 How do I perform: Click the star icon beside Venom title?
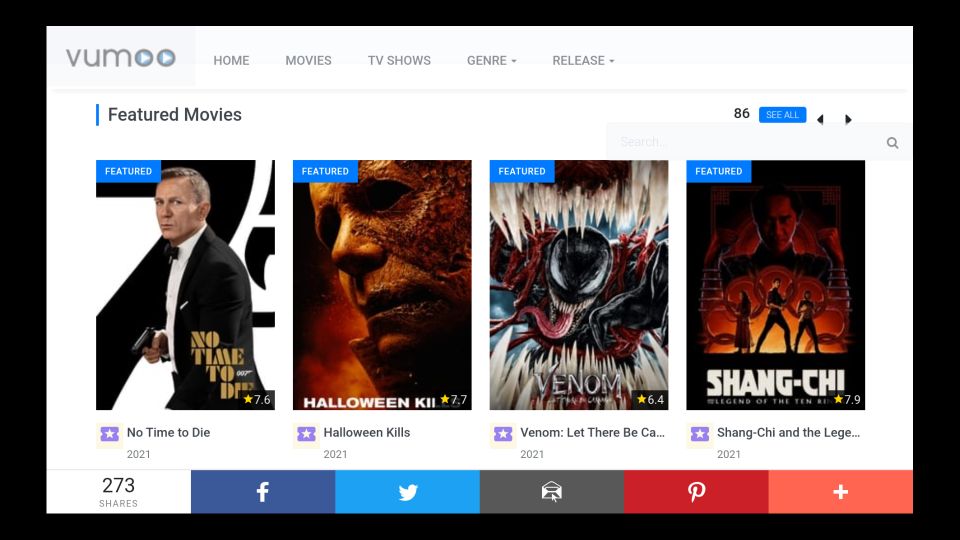[x=503, y=434]
